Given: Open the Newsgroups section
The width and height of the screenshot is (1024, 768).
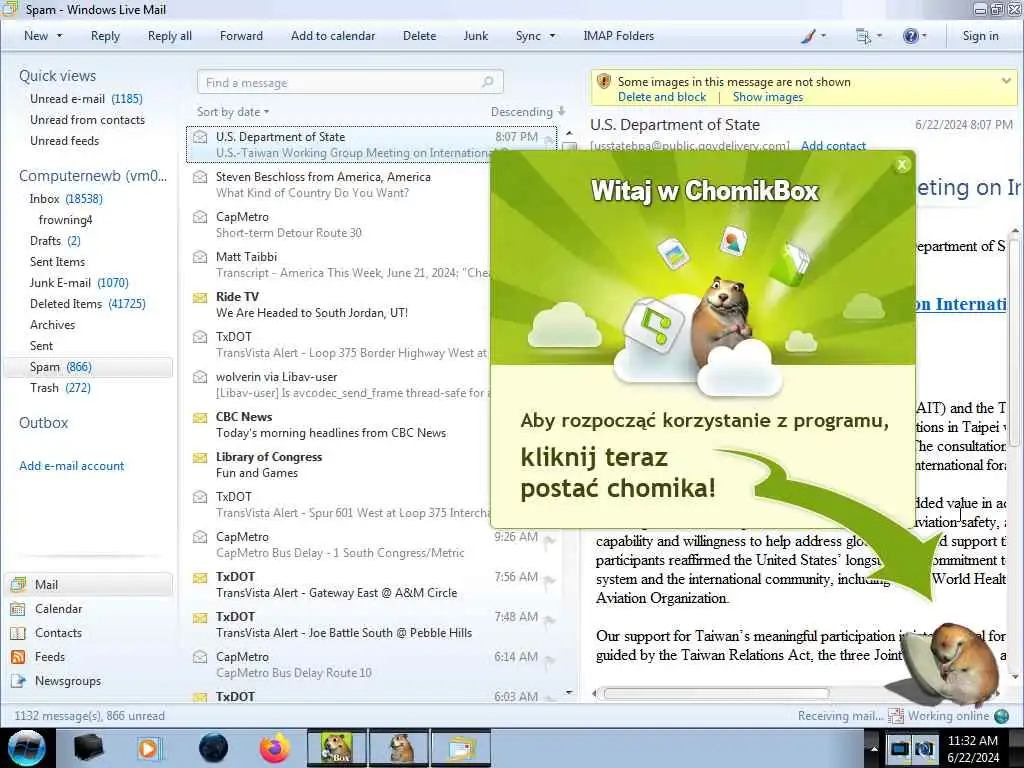Looking at the screenshot, I should pyautogui.click(x=90, y=681).
